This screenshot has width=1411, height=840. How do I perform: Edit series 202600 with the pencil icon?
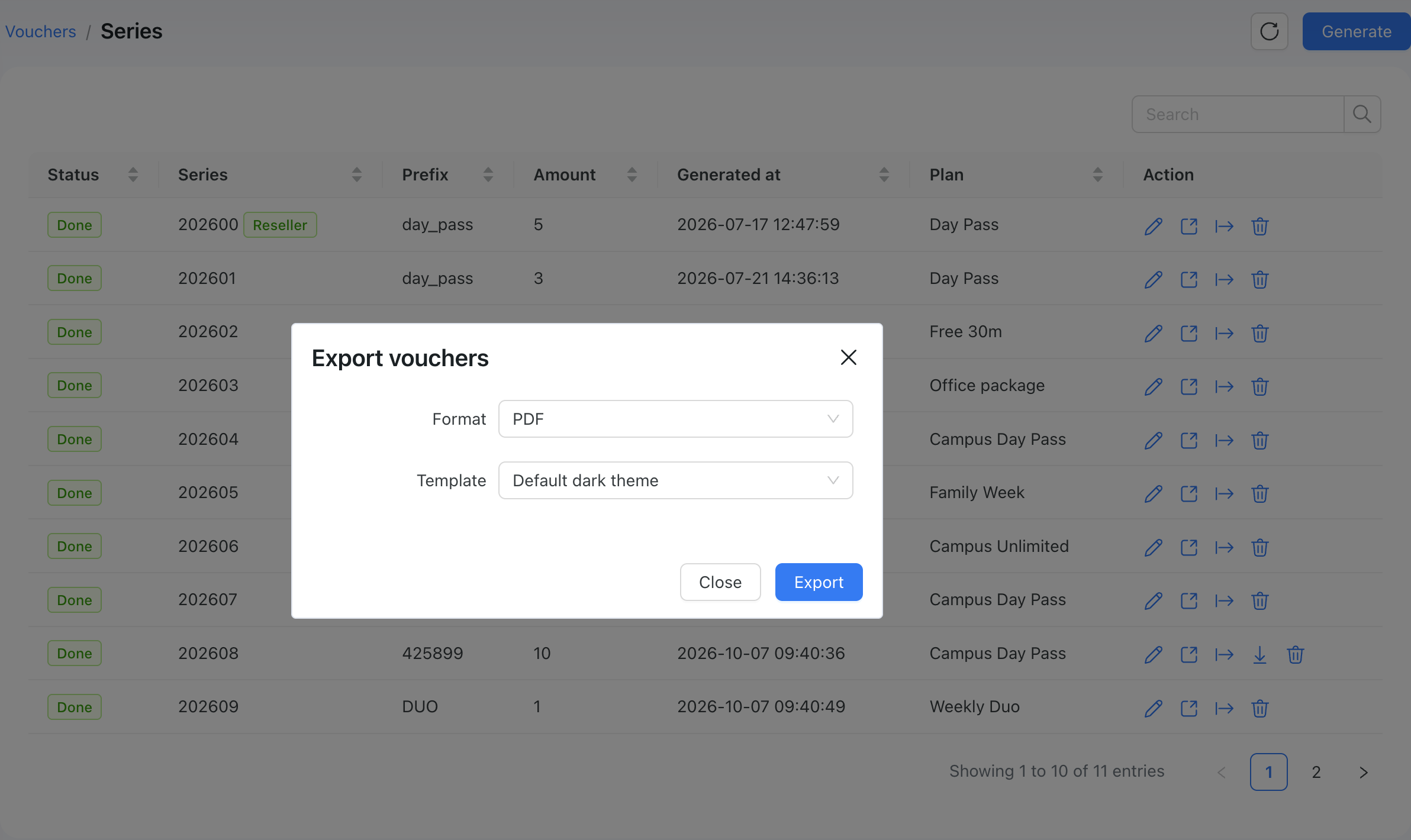pos(1154,226)
